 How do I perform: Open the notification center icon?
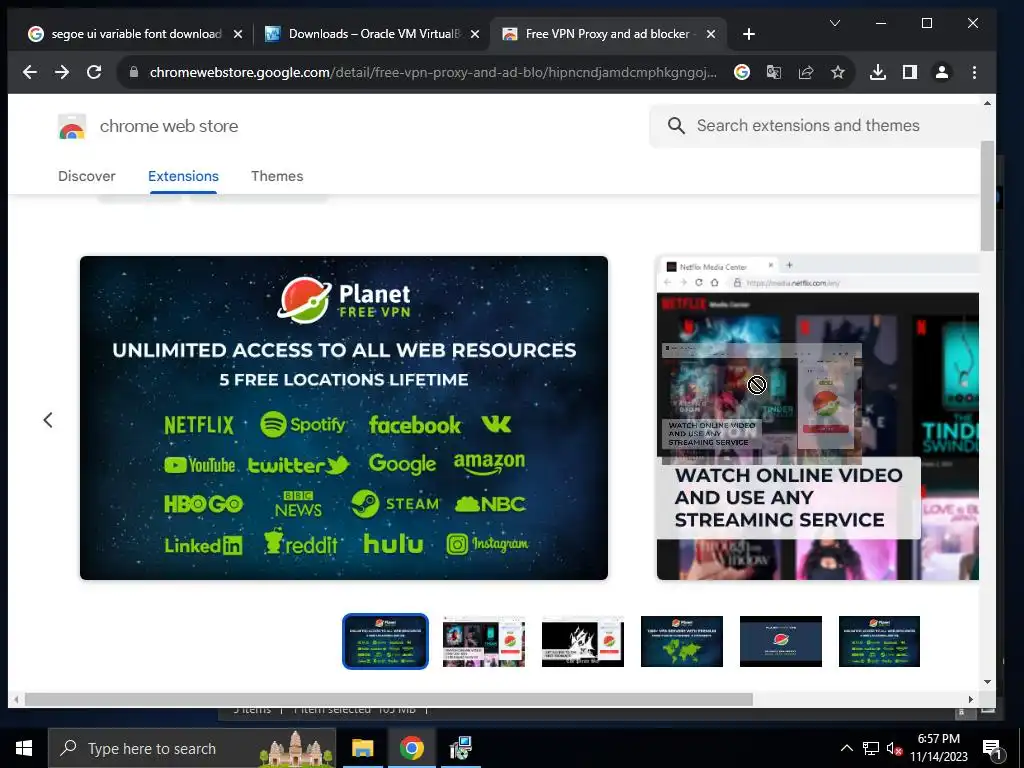pyautogui.click(x=993, y=750)
